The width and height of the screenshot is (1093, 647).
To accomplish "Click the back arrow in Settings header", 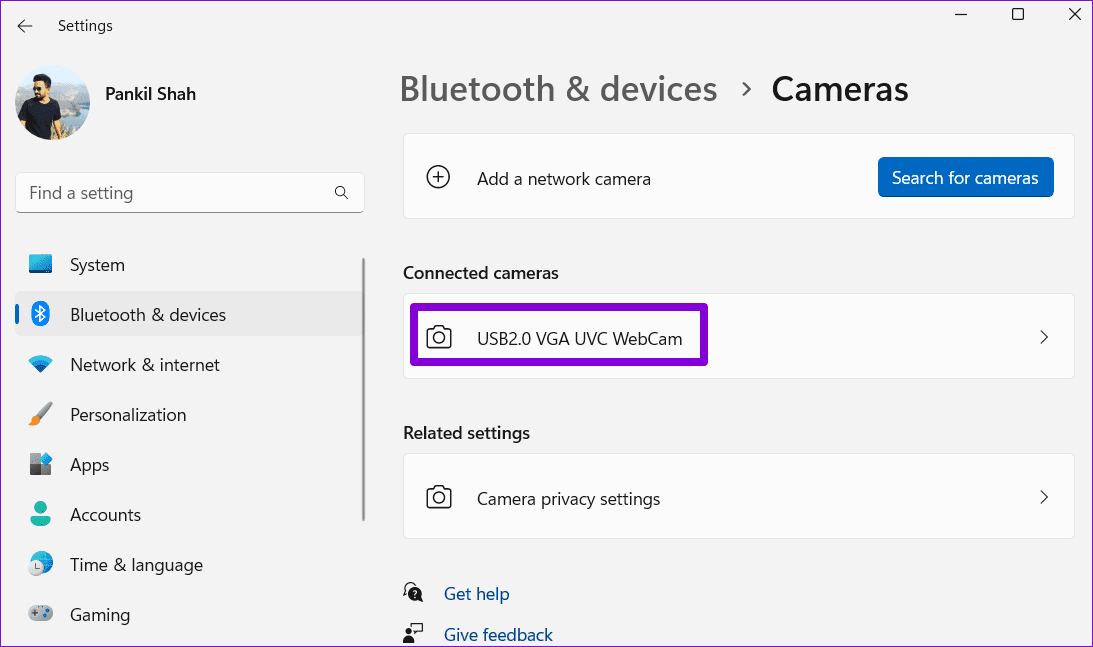I will [x=25, y=26].
